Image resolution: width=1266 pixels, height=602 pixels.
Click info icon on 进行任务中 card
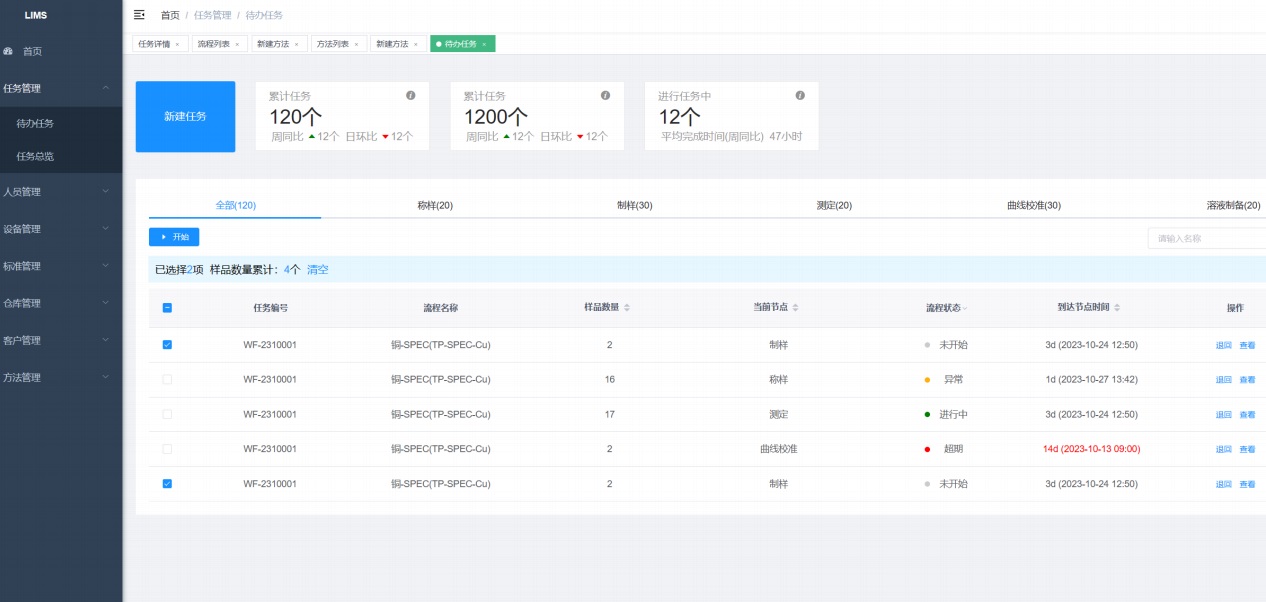(799, 96)
